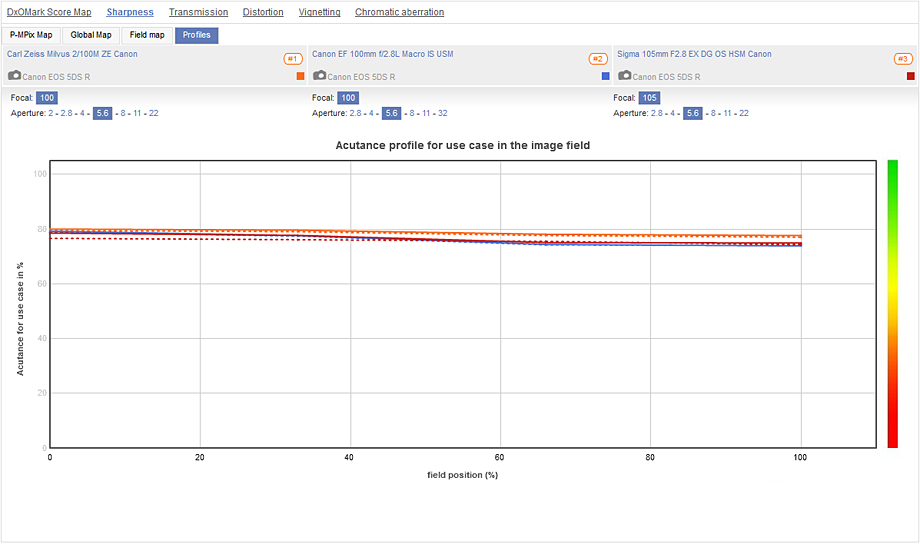Set Zeiss lens aperture to 22
920x544 pixels.
point(154,113)
